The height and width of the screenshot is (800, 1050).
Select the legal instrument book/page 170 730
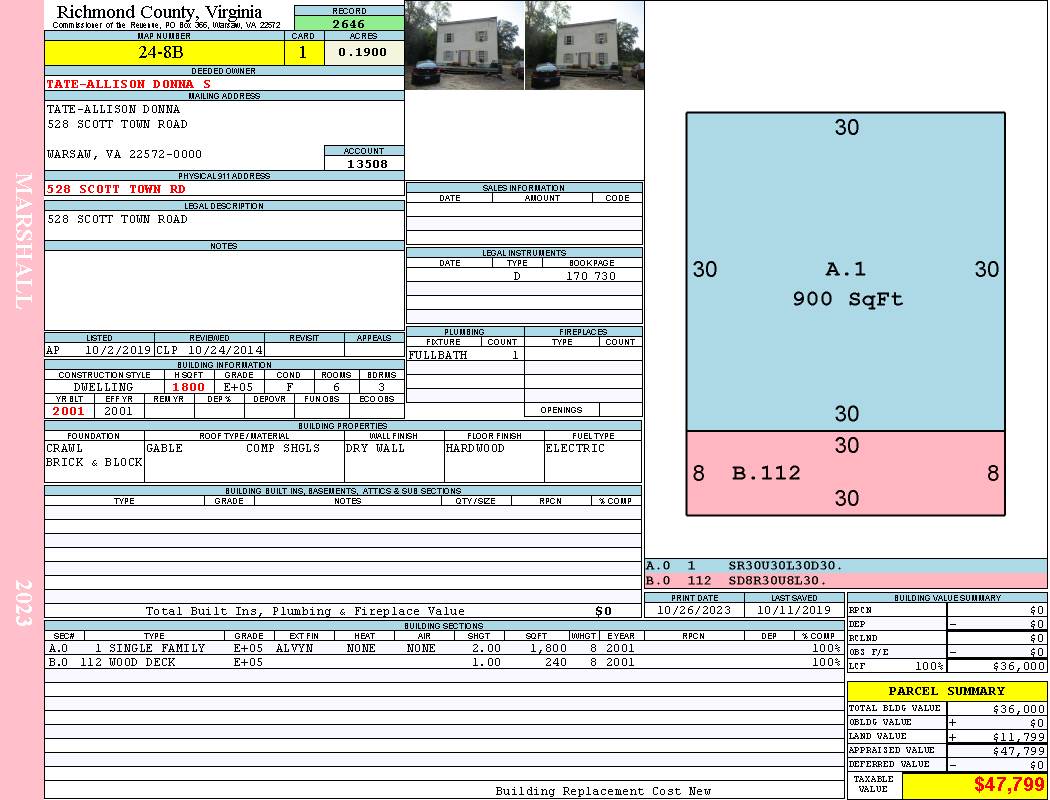point(591,276)
